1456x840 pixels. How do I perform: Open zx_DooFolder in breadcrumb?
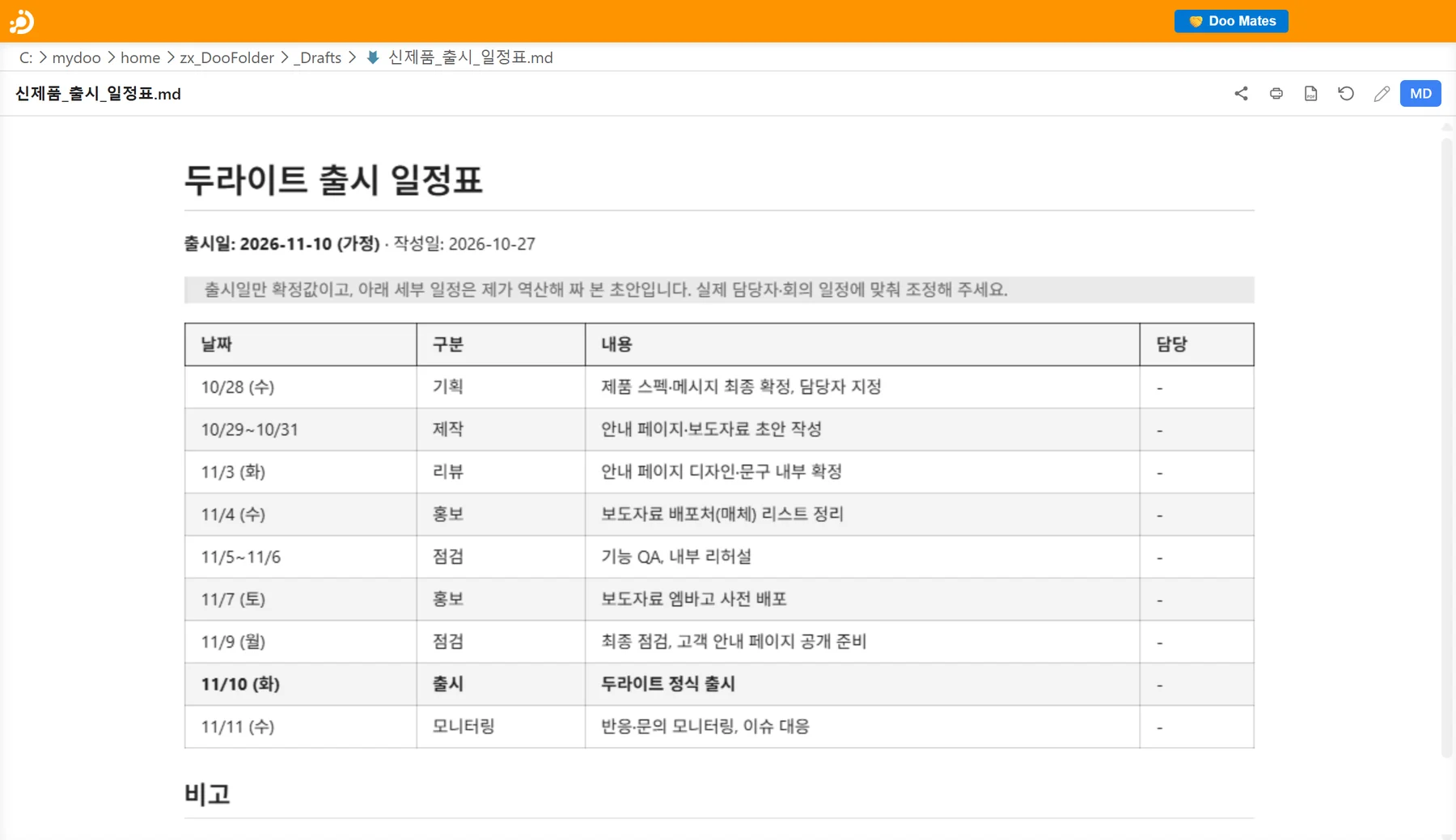click(226, 57)
